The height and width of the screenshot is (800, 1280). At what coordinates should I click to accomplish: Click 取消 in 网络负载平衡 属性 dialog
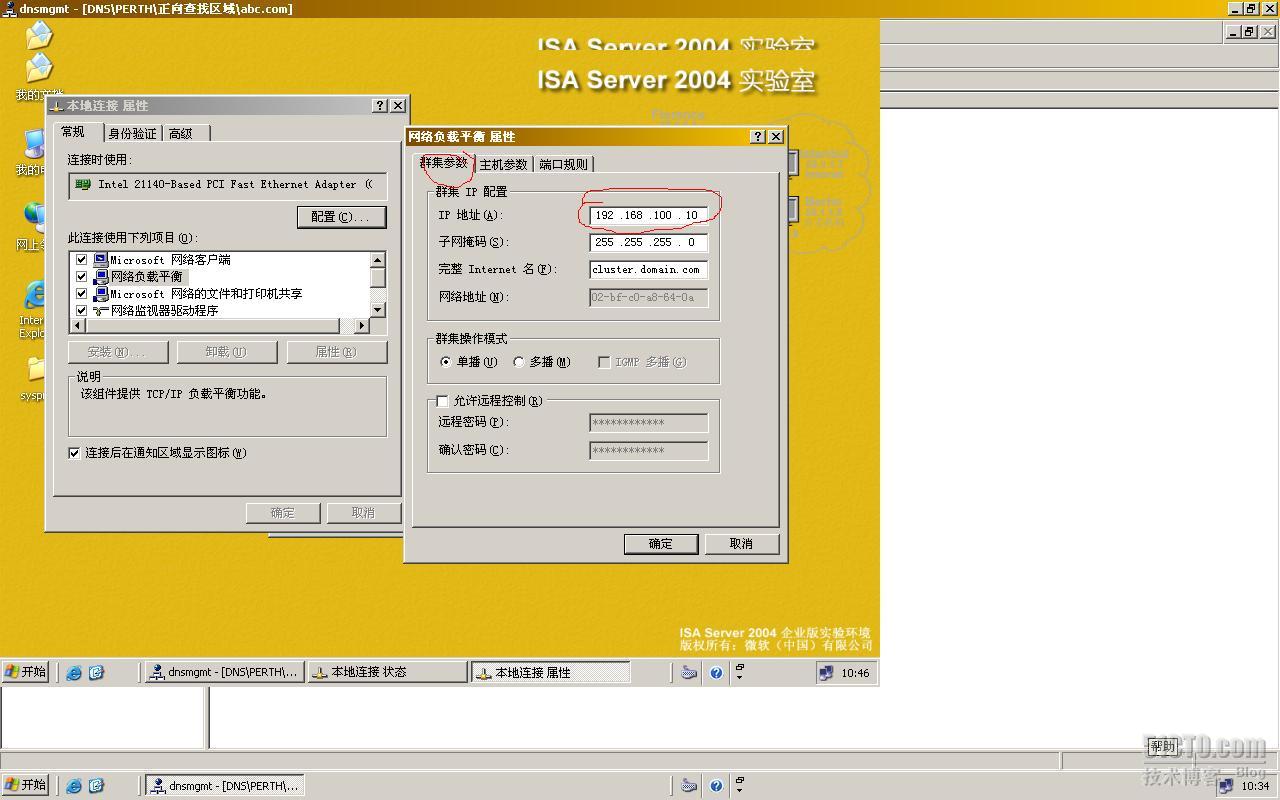pyautogui.click(x=741, y=544)
